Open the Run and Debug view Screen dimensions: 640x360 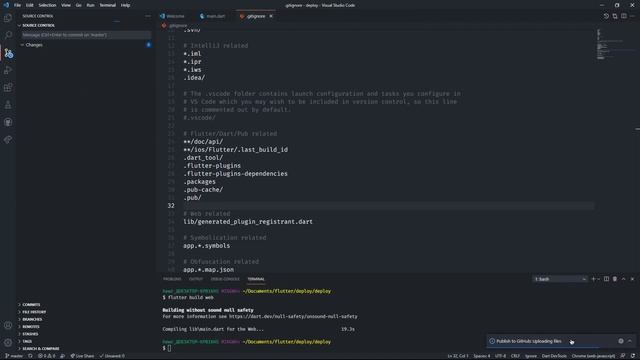pos(8,70)
